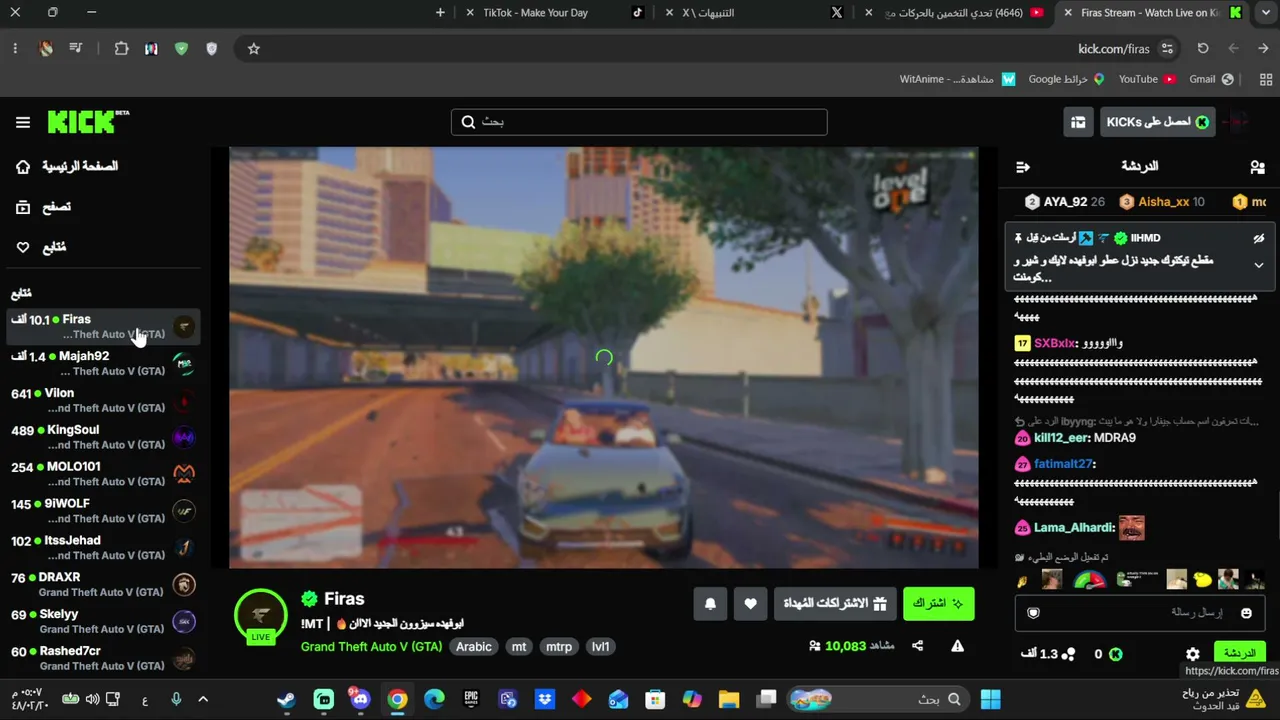This screenshot has width=1280, height=720.
Task: Close the TikTok browser tab
Action: (470, 13)
